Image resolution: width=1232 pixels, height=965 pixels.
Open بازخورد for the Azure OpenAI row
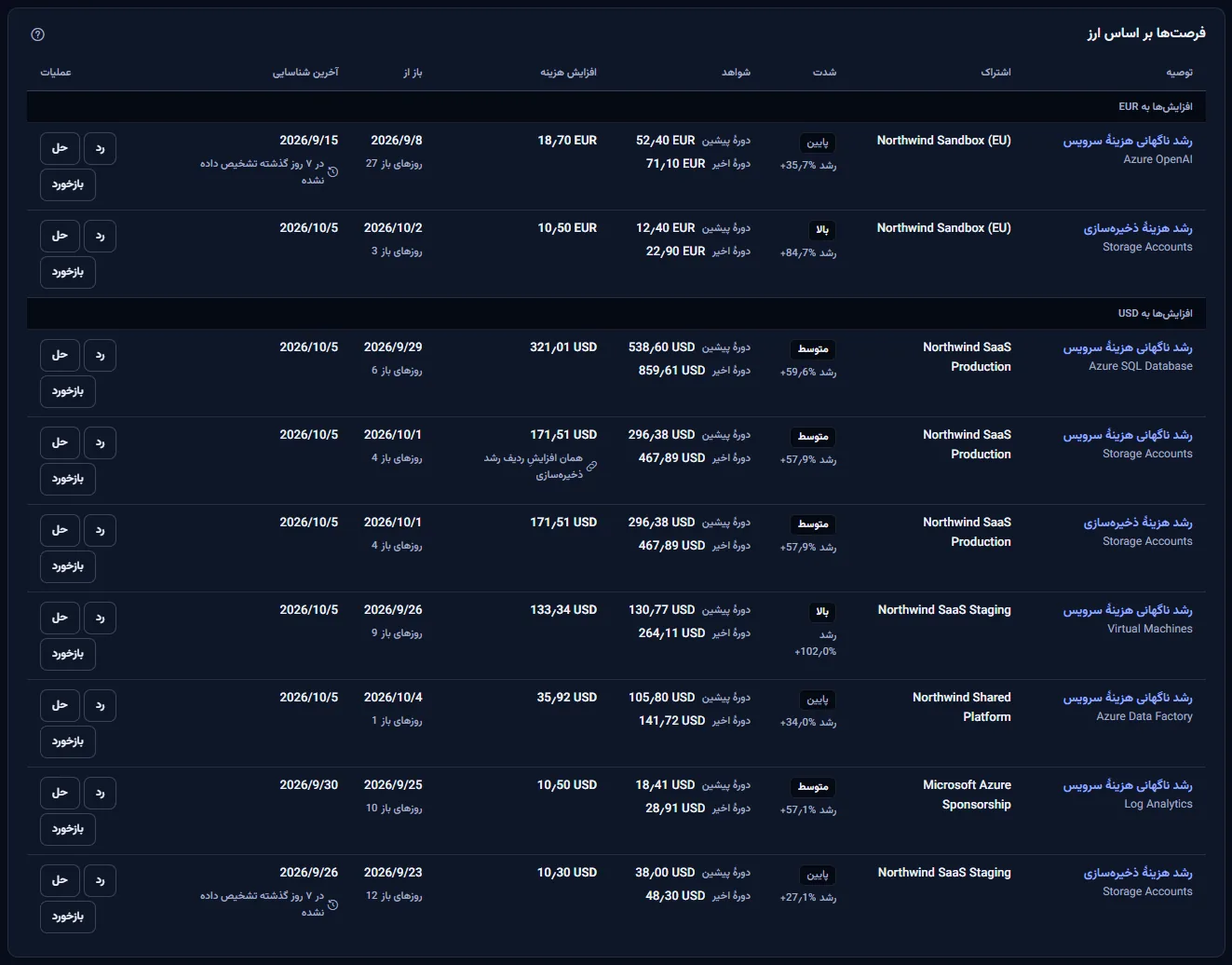point(68,184)
